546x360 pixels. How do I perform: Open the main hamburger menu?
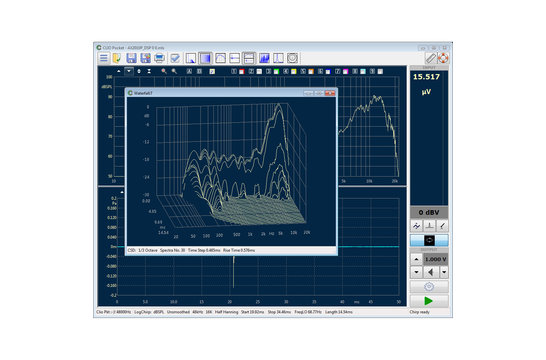coord(103,58)
